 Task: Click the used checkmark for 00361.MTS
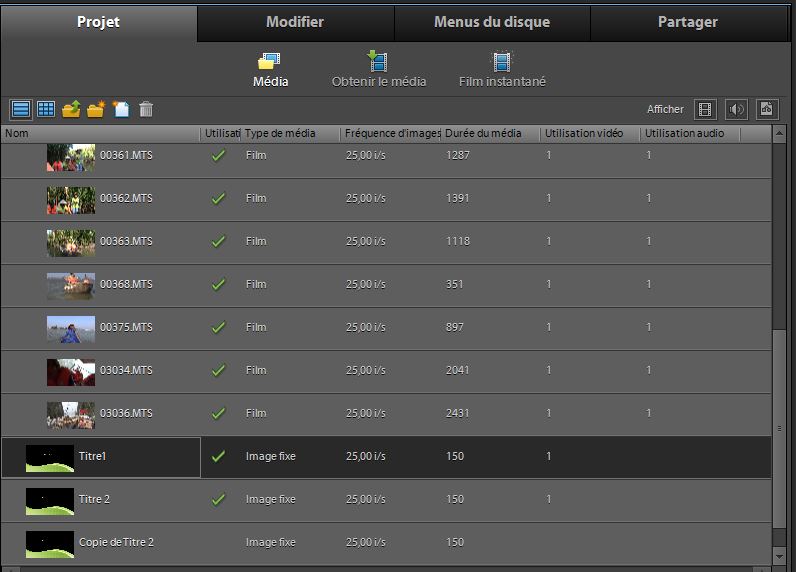[x=218, y=155]
